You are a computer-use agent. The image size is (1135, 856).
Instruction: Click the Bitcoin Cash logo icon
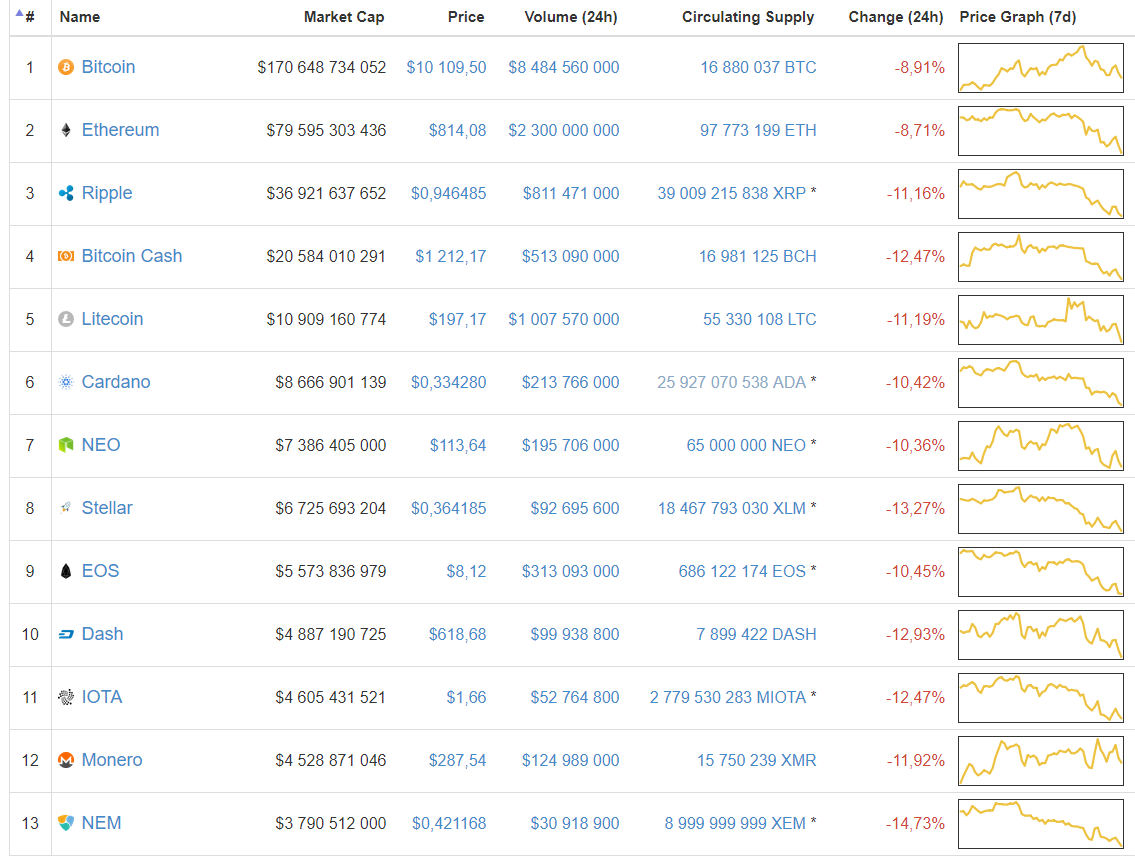66,256
